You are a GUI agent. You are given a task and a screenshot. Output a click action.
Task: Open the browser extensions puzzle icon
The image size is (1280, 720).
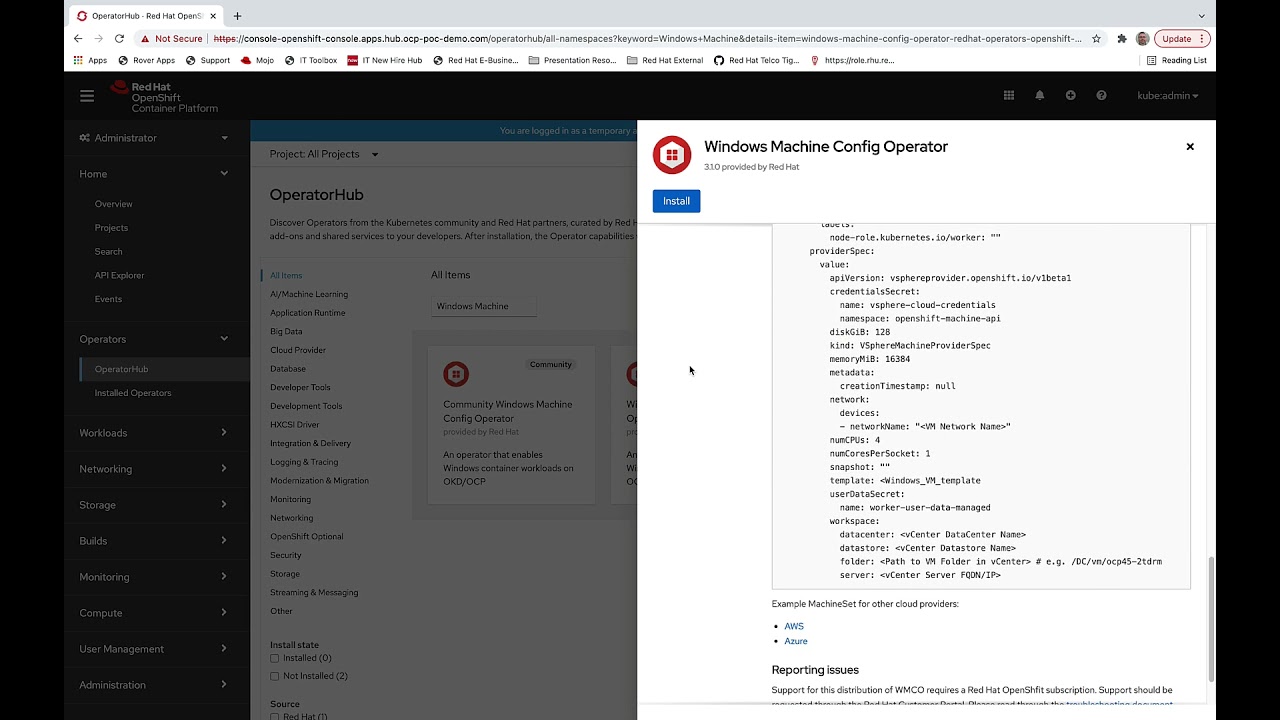click(1122, 38)
